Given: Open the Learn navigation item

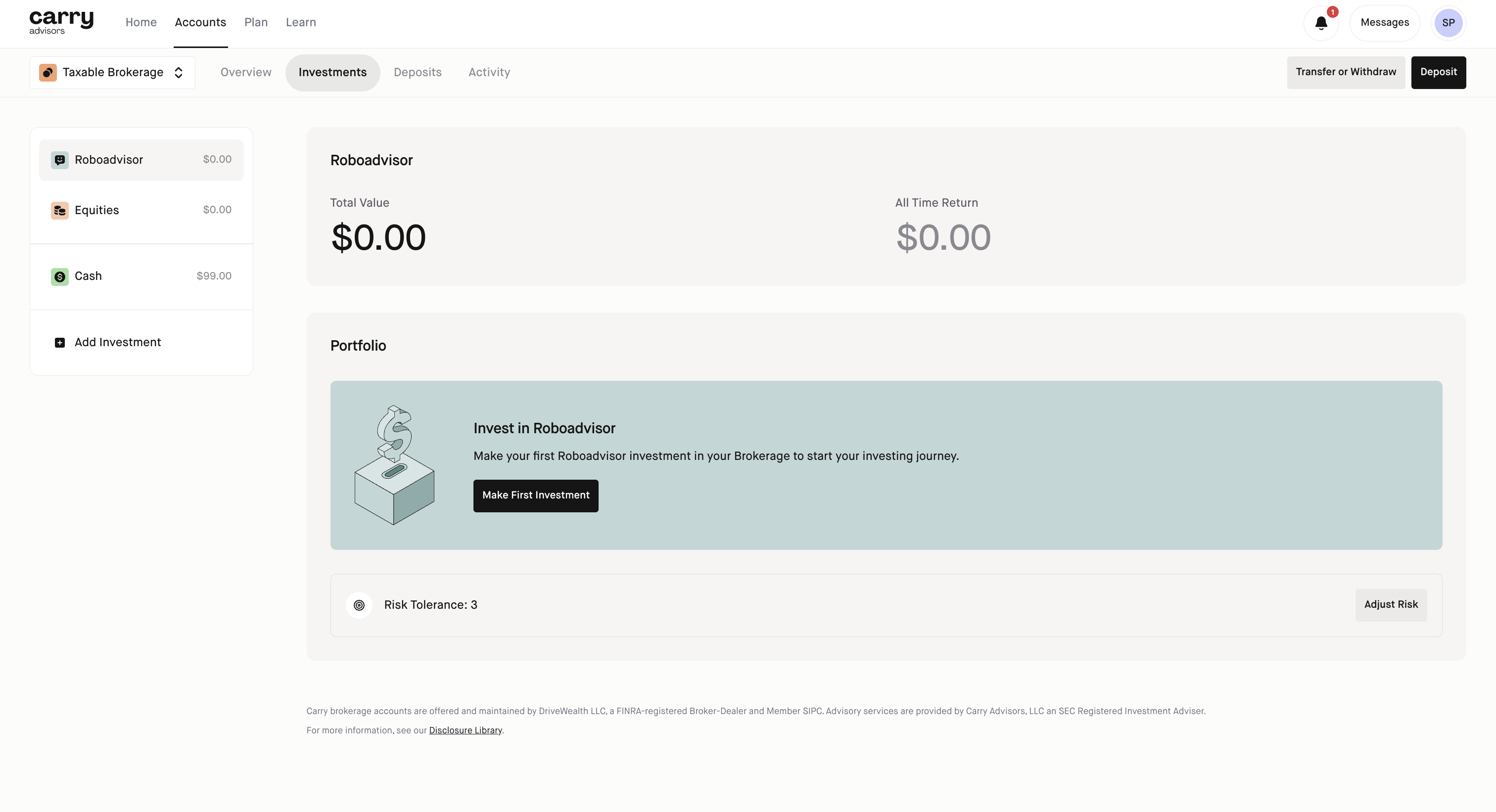Looking at the screenshot, I should [x=301, y=22].
